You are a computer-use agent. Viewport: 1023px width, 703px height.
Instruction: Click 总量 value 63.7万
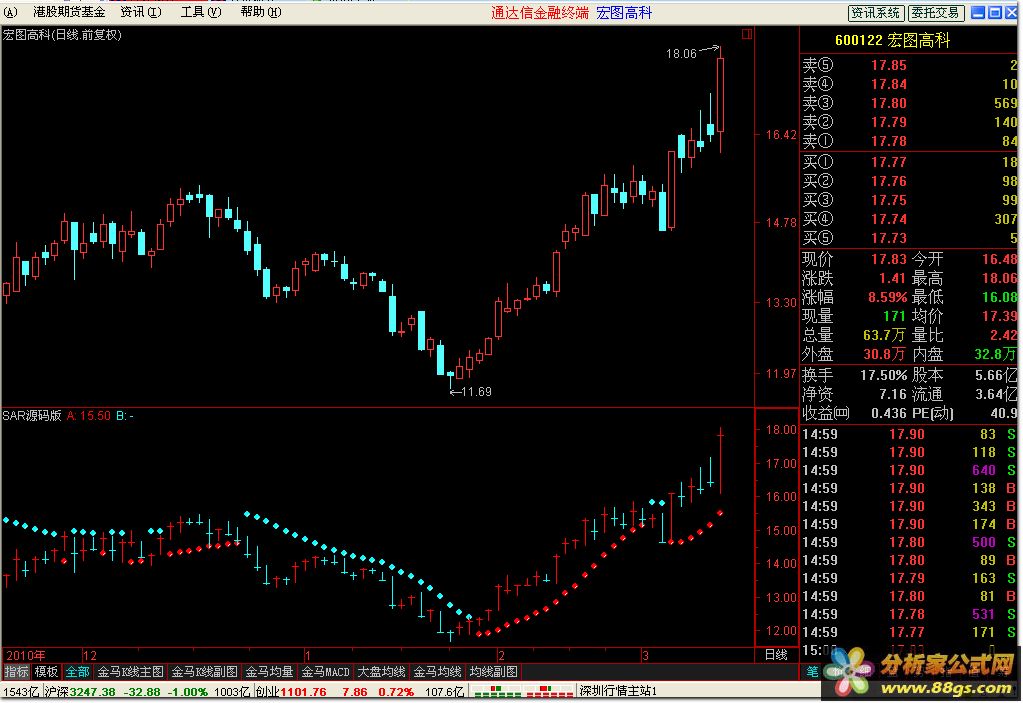(x=885, y=335)
